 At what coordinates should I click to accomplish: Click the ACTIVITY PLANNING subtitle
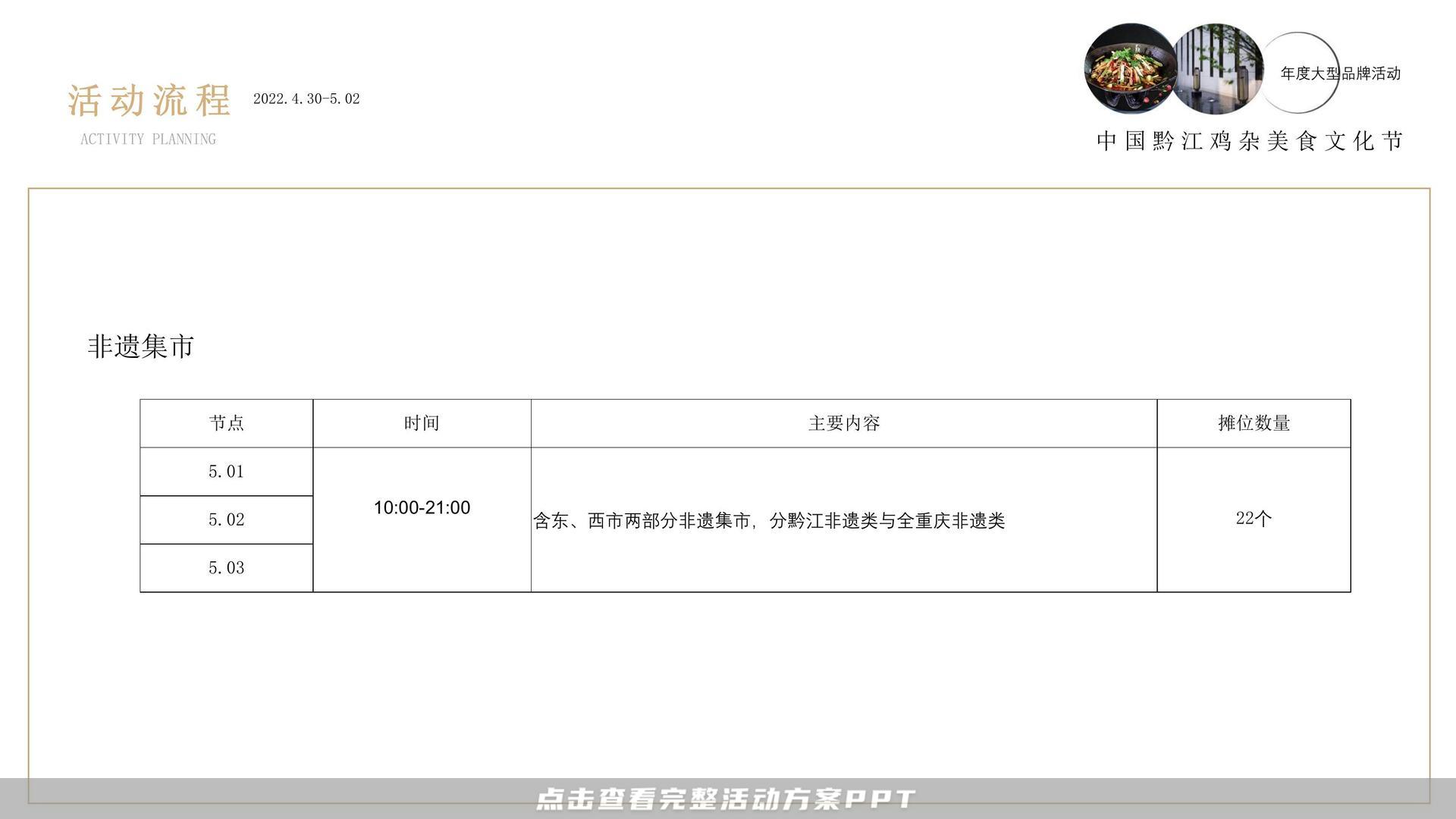(148, 139)
